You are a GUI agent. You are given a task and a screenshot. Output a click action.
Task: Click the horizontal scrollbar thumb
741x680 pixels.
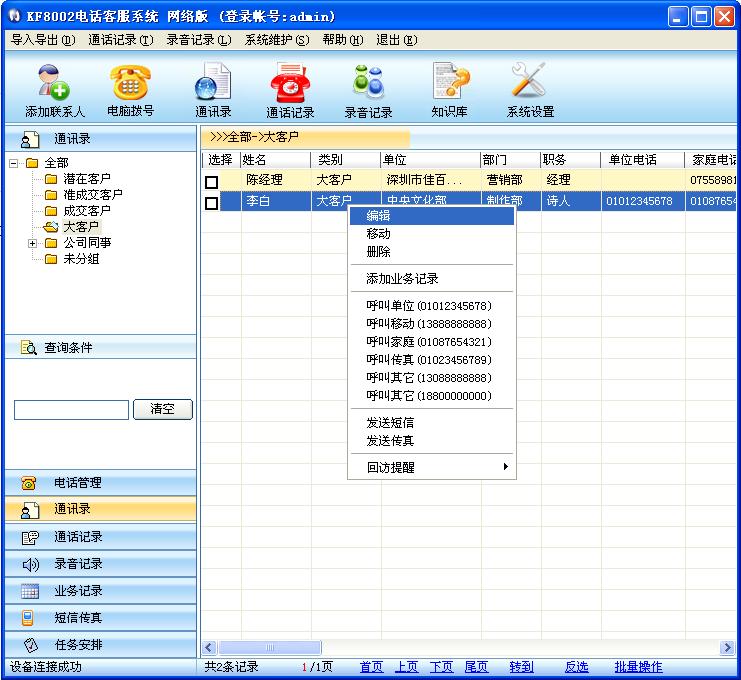click(270, 647)
